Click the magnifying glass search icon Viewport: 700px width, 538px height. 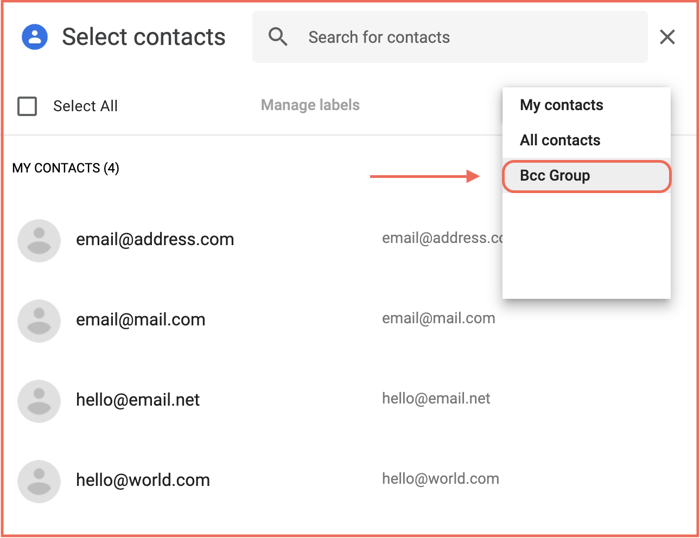tap(278, 38)
